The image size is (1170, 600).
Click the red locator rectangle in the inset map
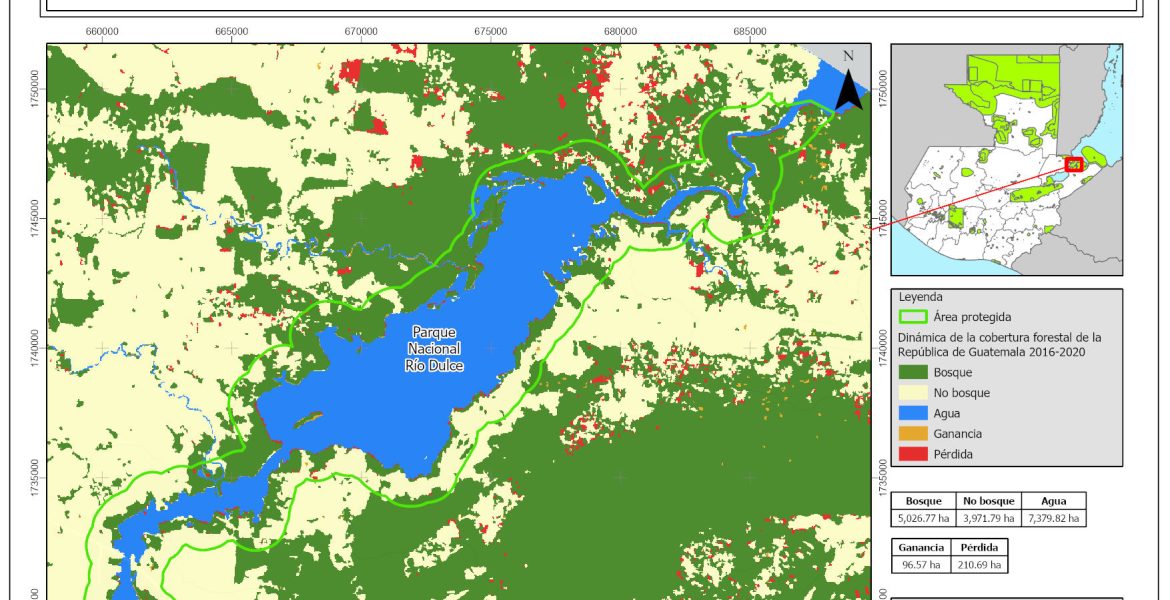point(1074,164)
